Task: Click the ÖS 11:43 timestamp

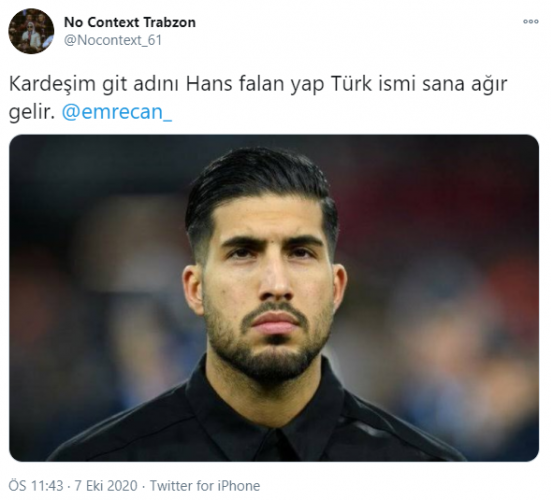Action: coord(36,486)
